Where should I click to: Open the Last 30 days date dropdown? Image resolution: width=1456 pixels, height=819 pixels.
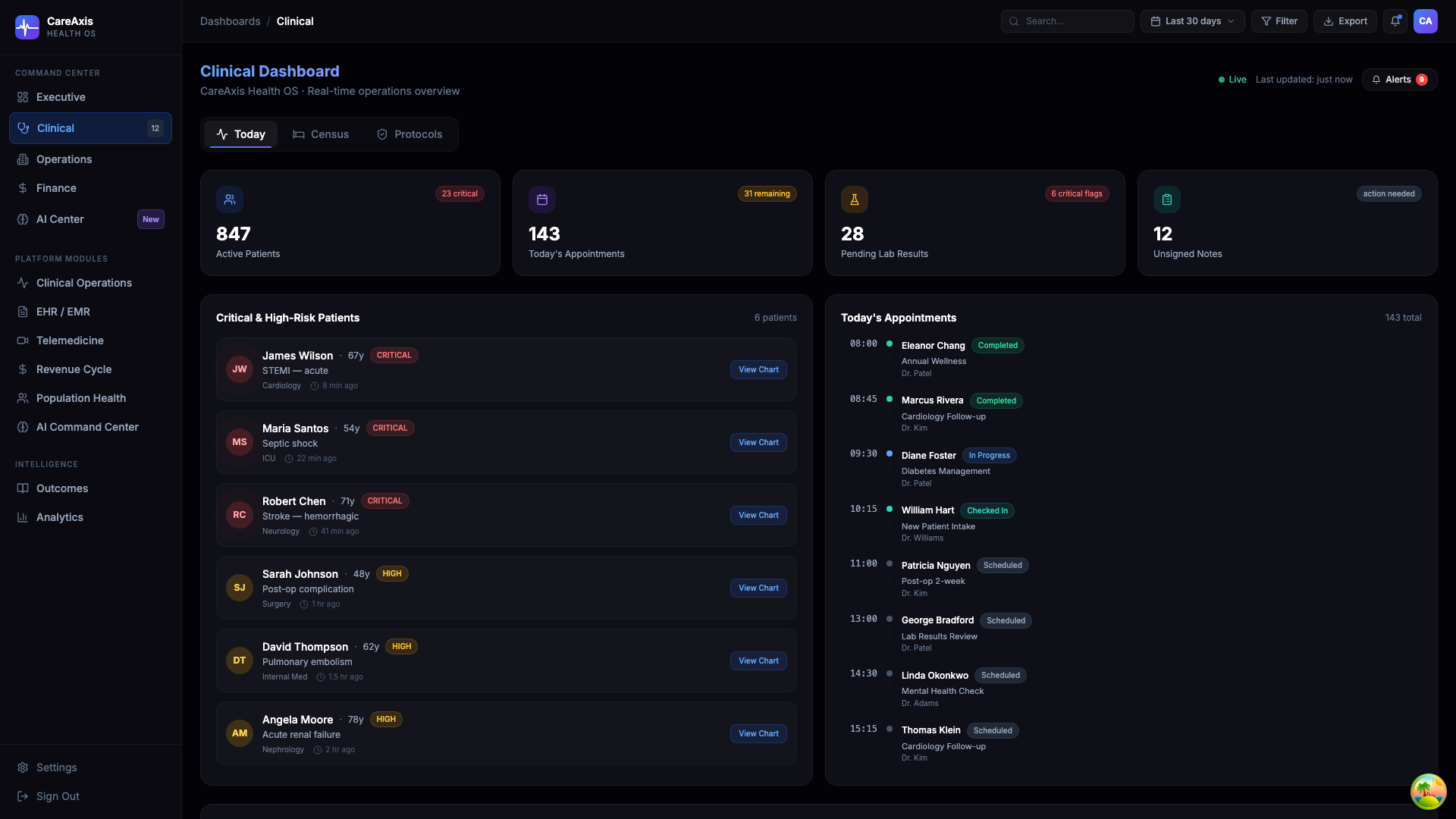pyautogui.click(x=1193, y=21)
